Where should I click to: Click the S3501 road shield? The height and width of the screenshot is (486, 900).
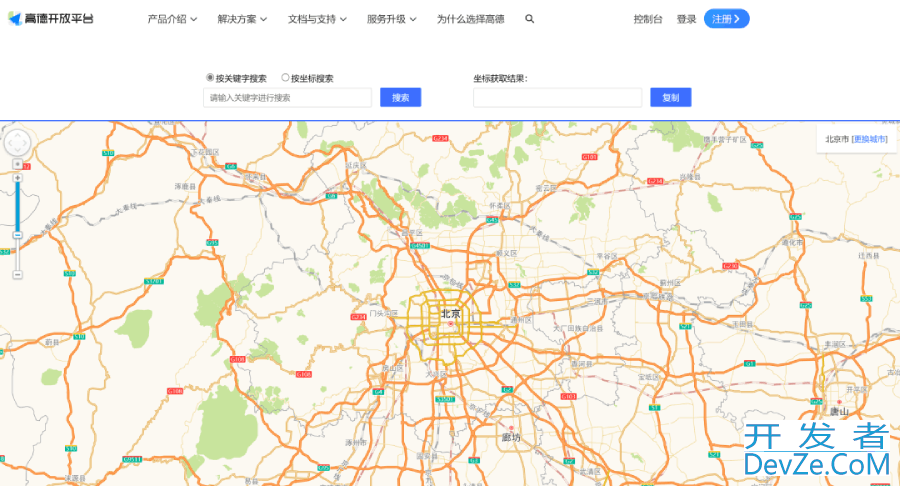(445, 399)
